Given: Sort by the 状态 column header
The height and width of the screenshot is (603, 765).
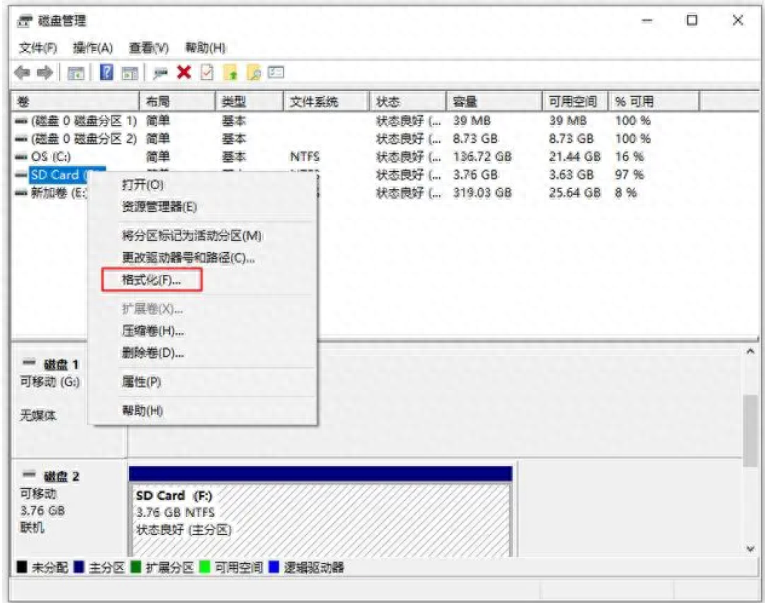Looking at the screenshot, I should (408, 101).
